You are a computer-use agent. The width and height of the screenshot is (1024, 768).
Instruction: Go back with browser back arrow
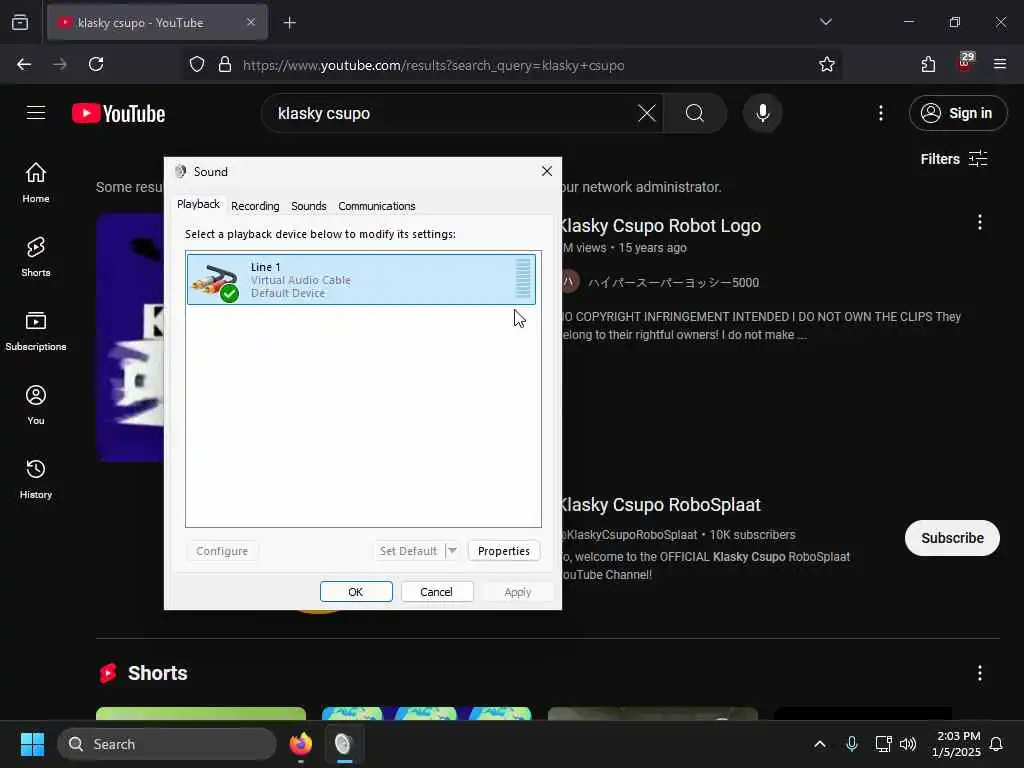point(24,65)
